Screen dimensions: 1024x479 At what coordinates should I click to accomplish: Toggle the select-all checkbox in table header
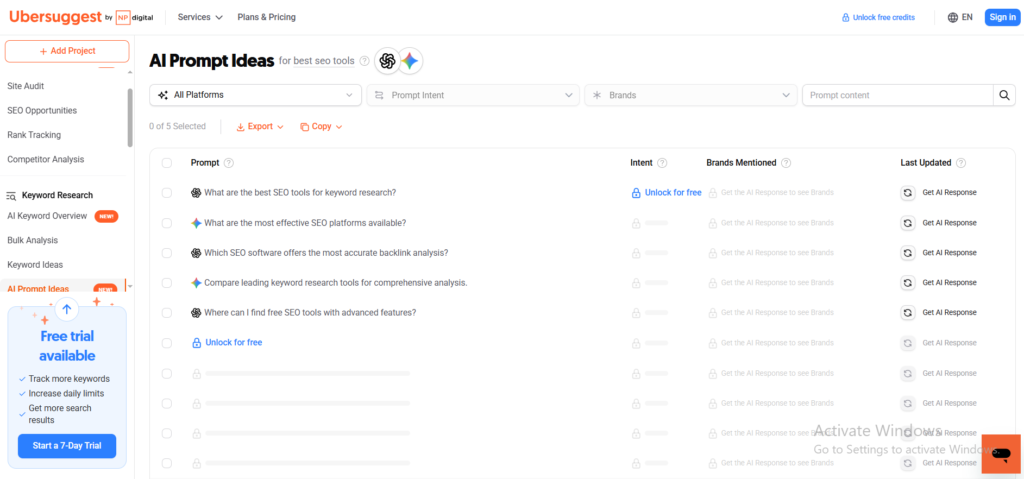pyautogui.click(x=167, y=163)
